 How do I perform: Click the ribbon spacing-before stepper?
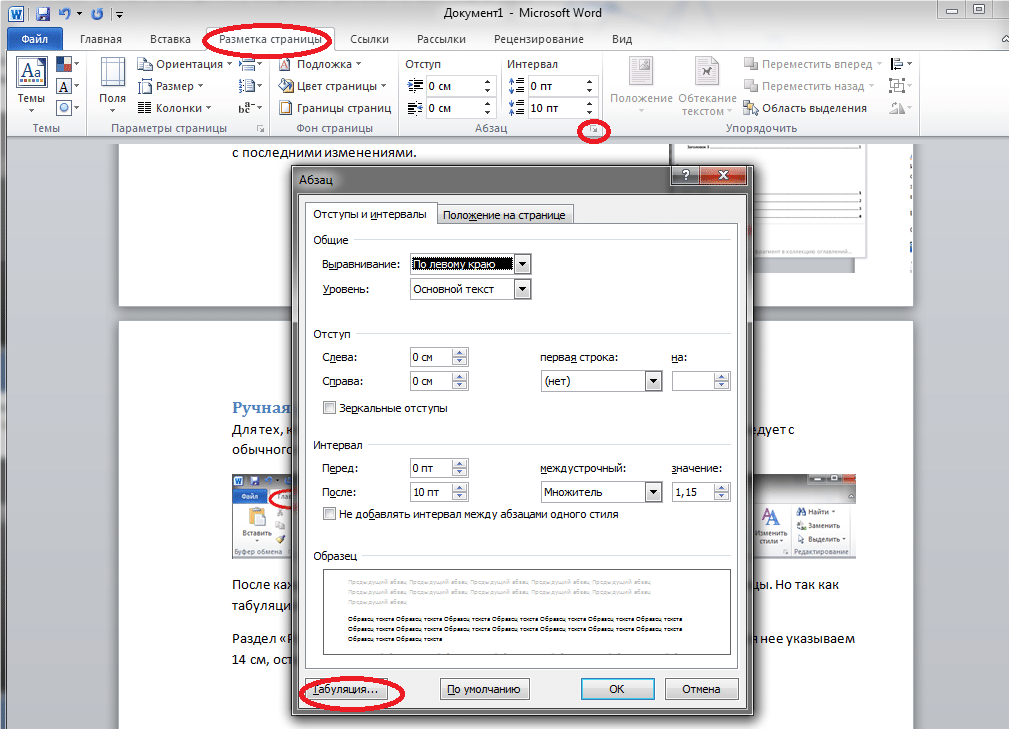(x=589, y=86)
